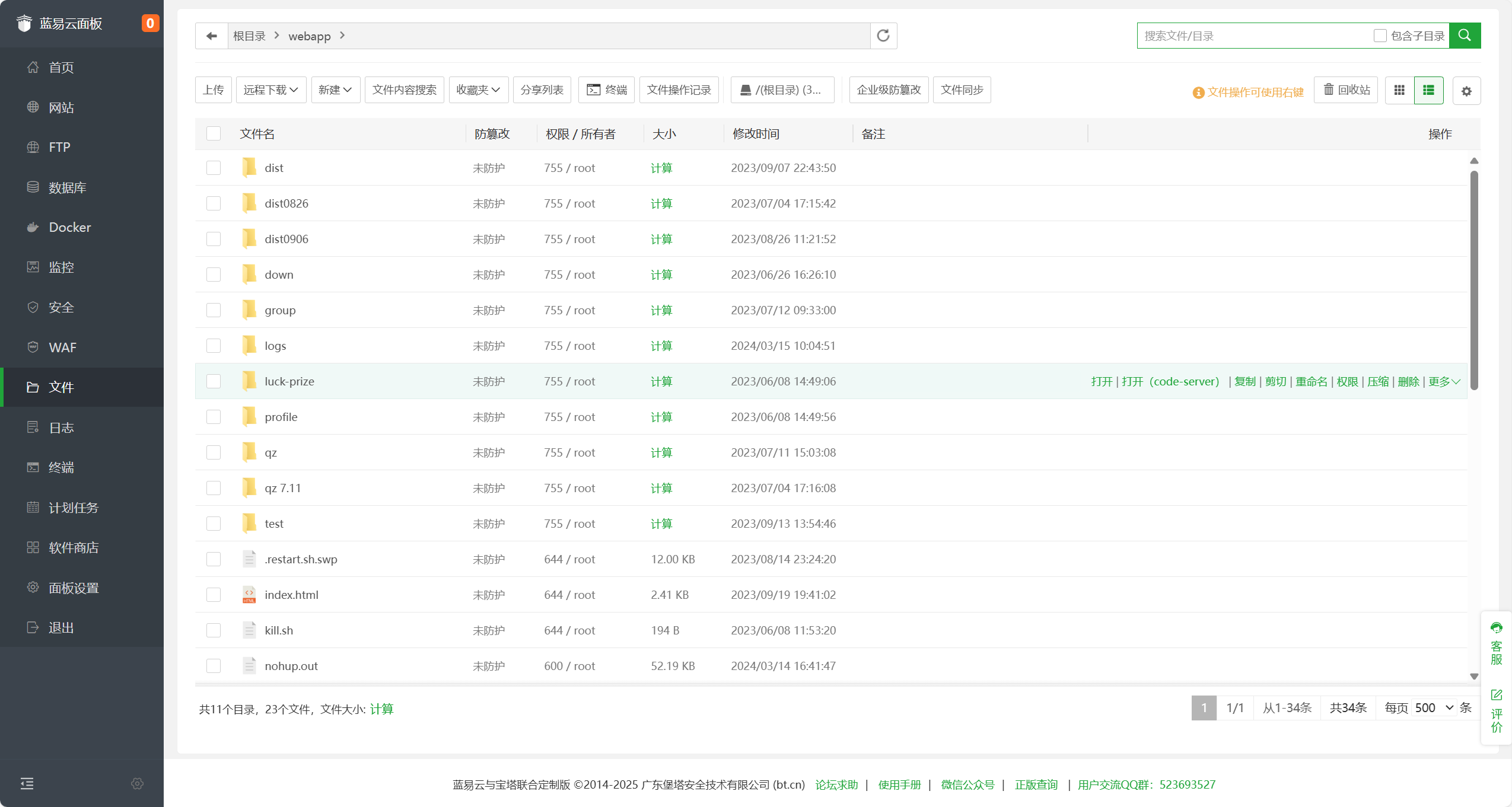Open WAF in sidebar
Image resolution: width=1512 pixels, height=807 pixels.
coord(82,347)
